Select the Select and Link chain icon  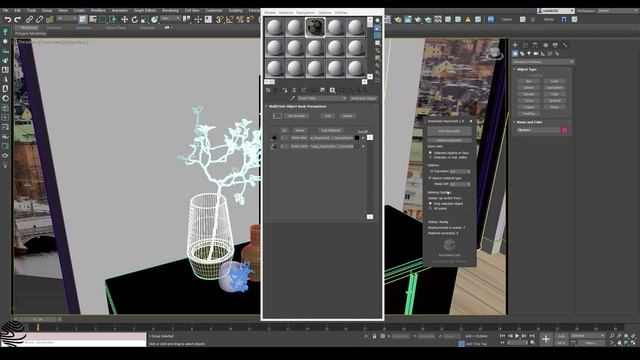[29, 19]
